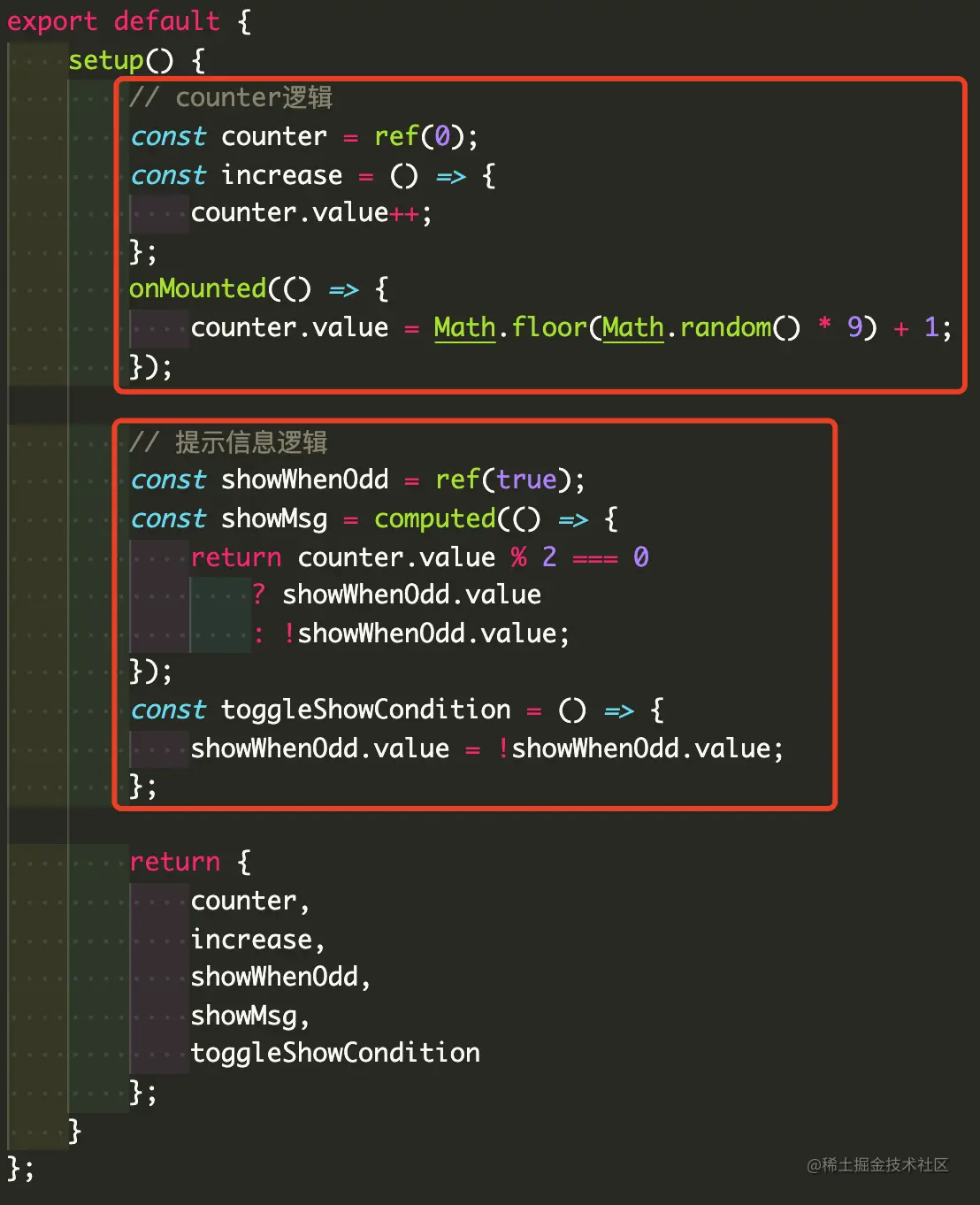Click "toggleShowCondition" in the return object
This screenshot has width=980, height=1205.
(335, 1053)
